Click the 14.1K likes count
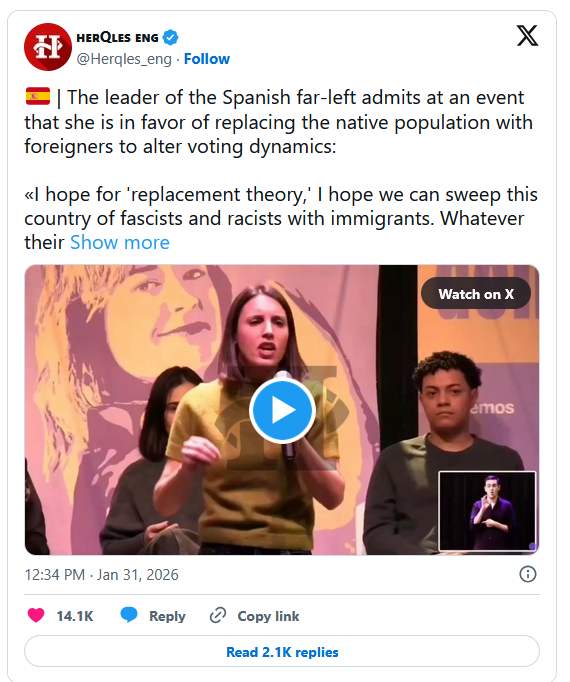 pyautogui.click(x=75, y=616)
